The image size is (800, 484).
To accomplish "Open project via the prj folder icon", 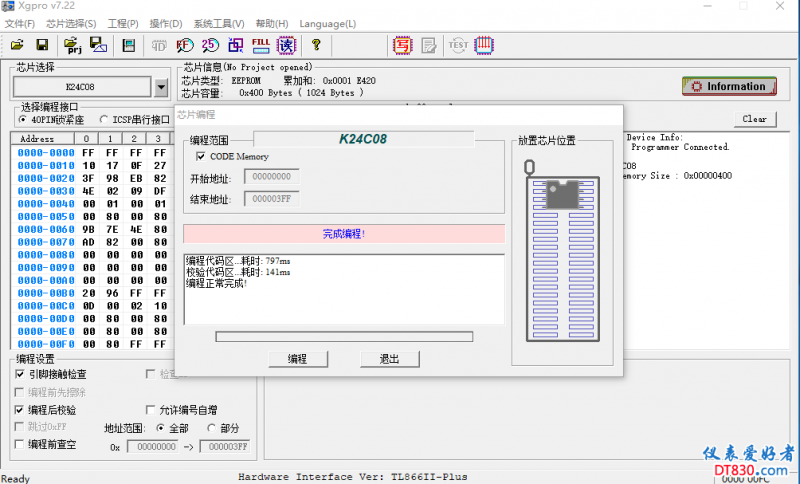I will coord(73,44).
